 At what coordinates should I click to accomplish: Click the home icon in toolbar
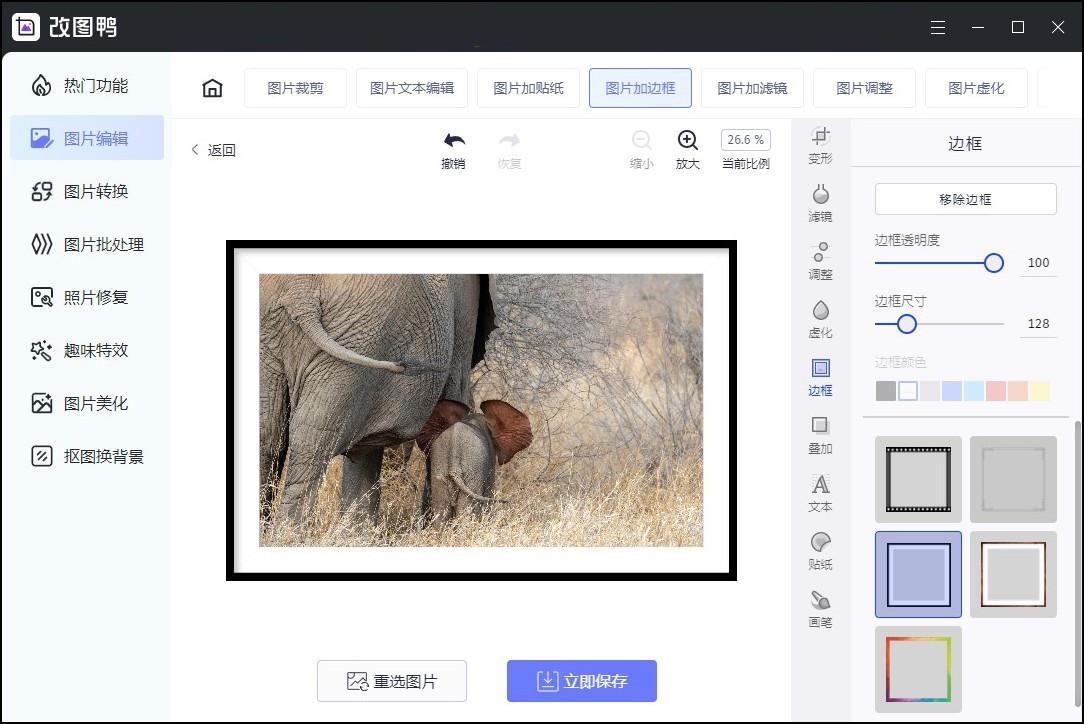[x=212, y=88]
